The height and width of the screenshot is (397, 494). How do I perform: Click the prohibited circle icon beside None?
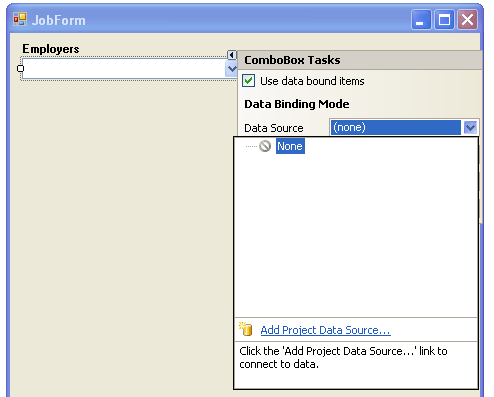tap(265, 146)
